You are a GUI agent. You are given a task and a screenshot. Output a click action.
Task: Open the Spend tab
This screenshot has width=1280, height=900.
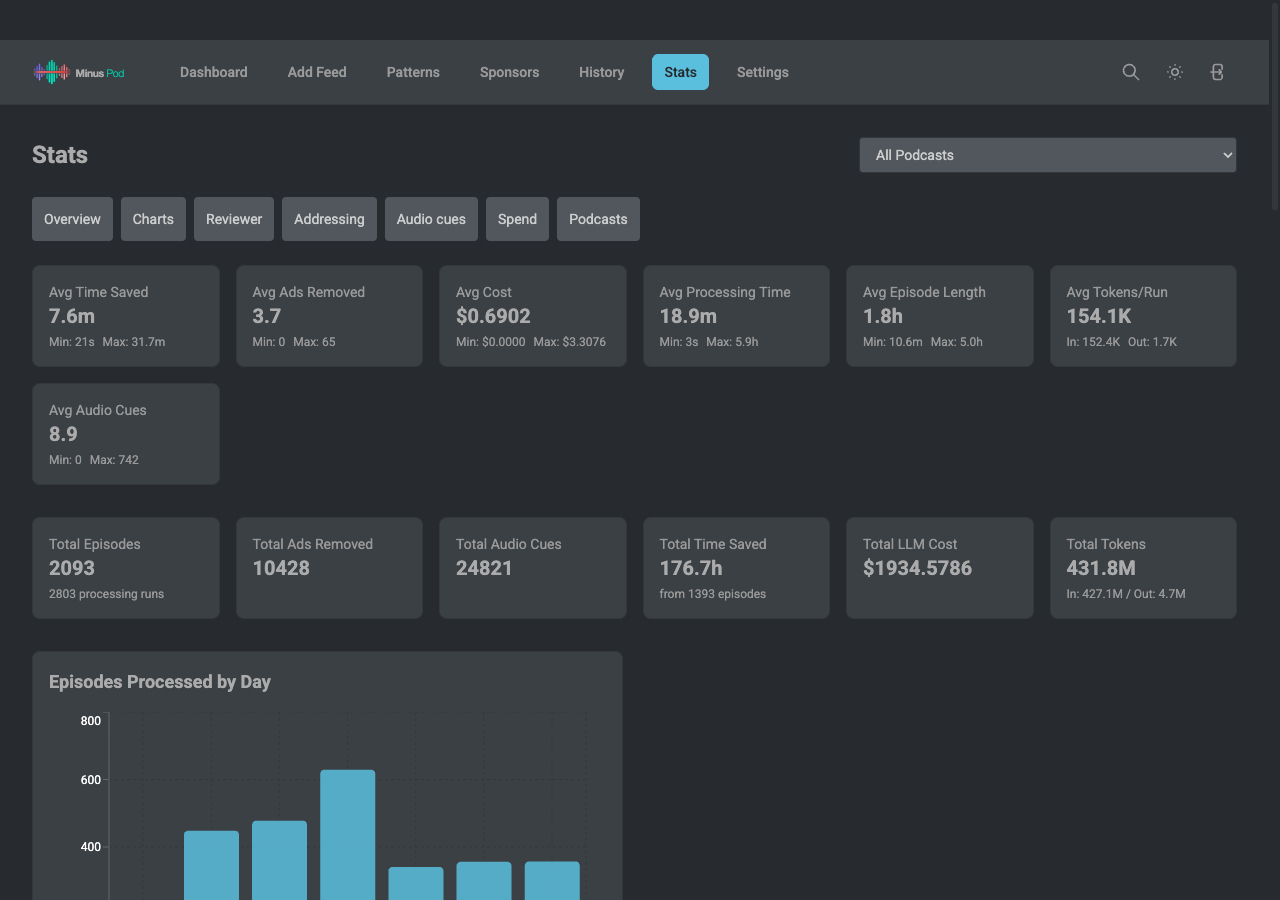point(517,219)
